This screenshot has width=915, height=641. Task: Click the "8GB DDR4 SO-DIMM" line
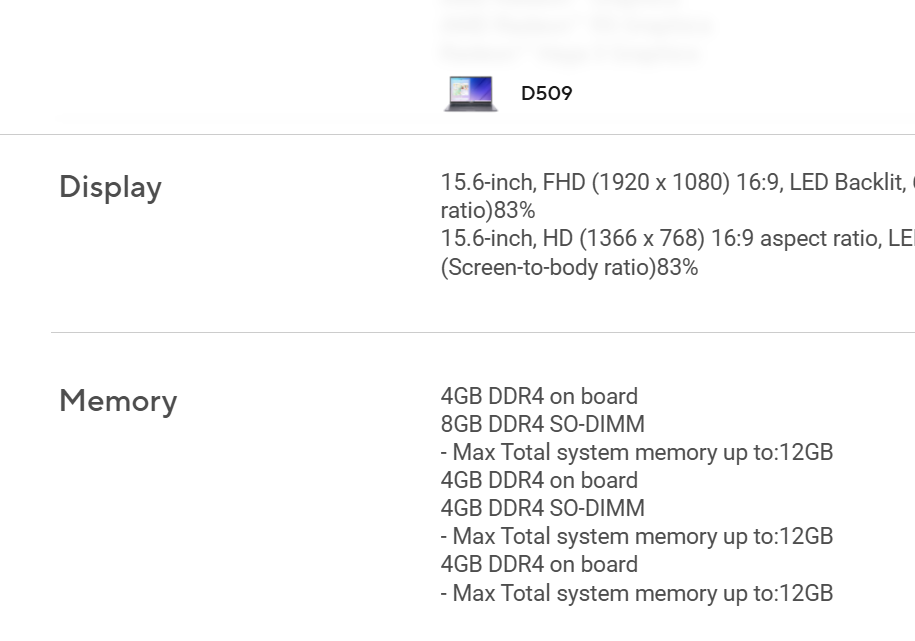542,424
